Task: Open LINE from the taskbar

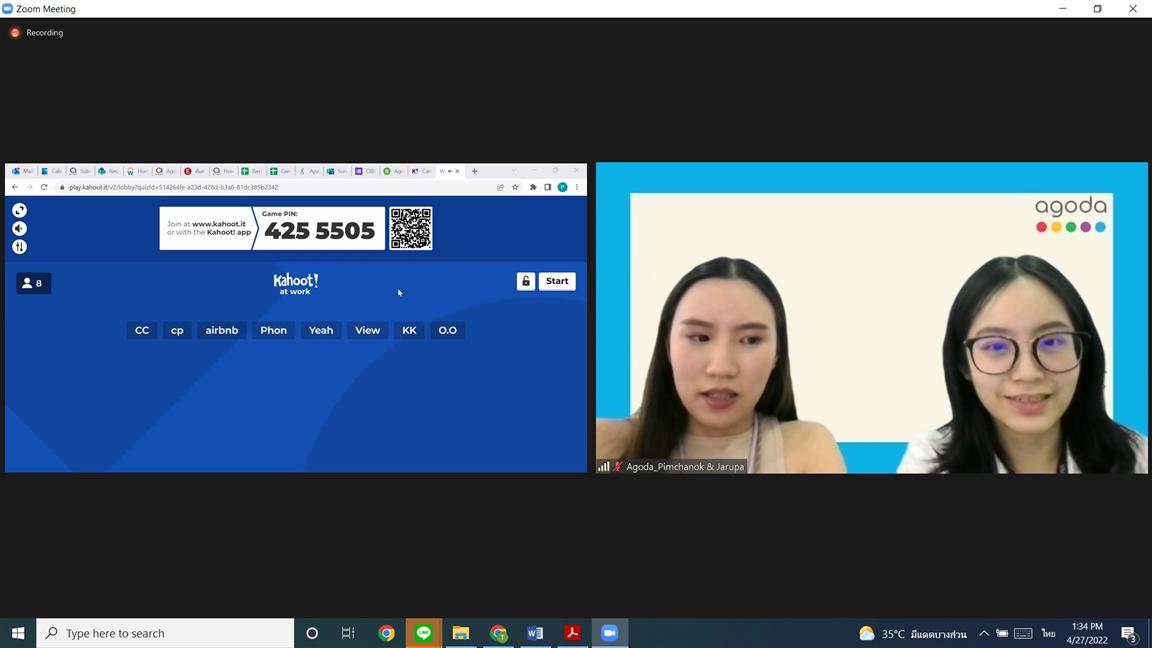Action: point(424,633)
